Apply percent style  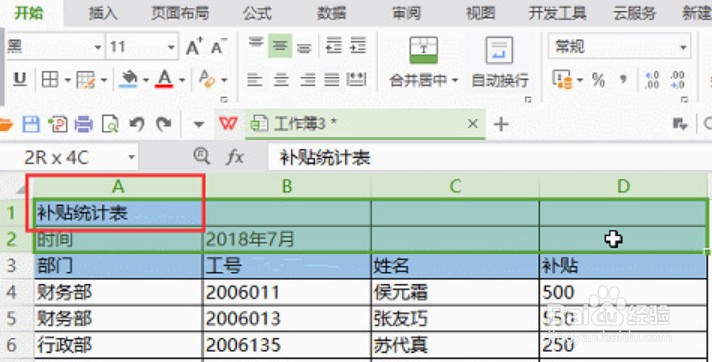pyautogui.click(x=598, y=80)
